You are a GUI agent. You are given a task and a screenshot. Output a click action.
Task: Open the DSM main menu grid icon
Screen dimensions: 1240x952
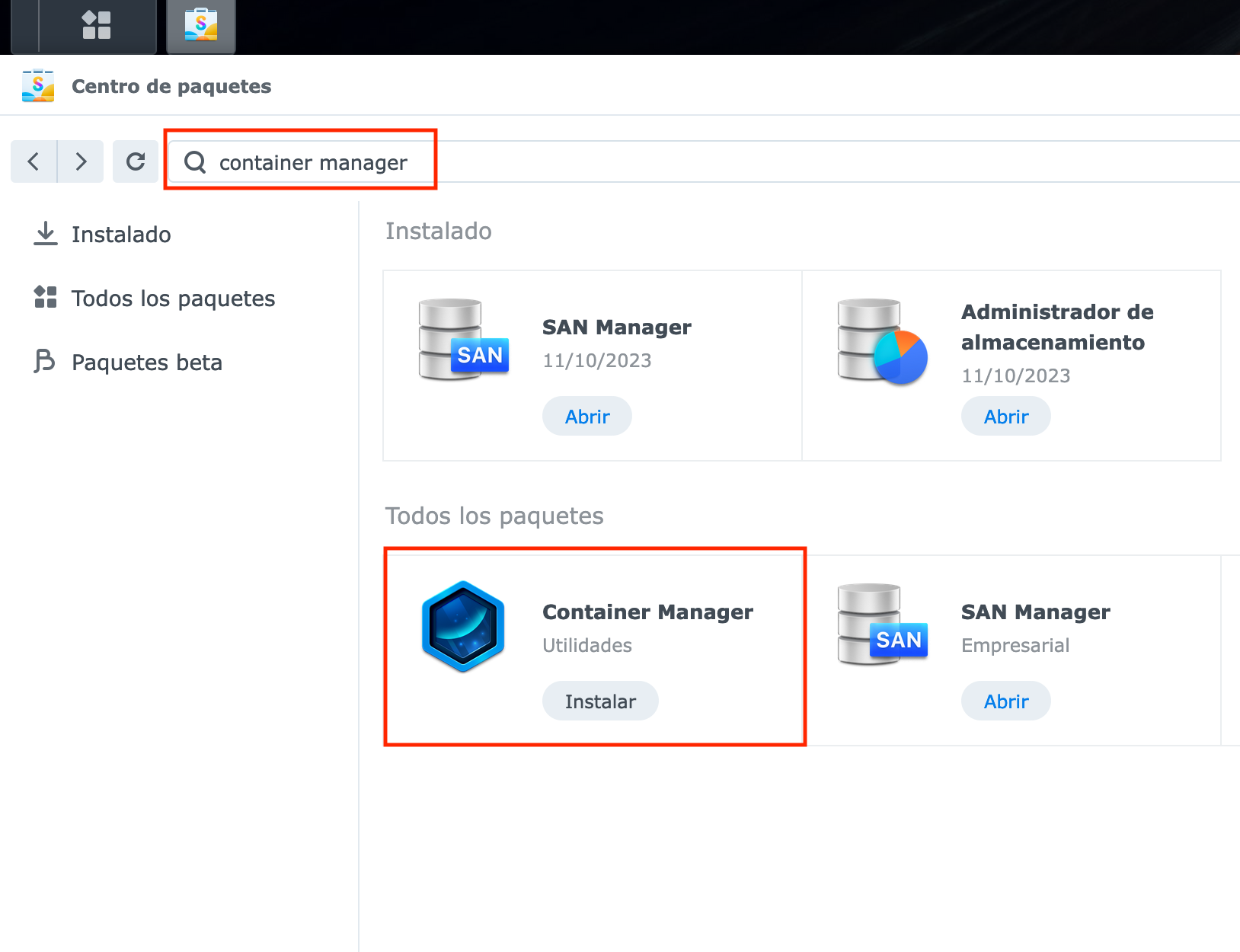(97, 25)
